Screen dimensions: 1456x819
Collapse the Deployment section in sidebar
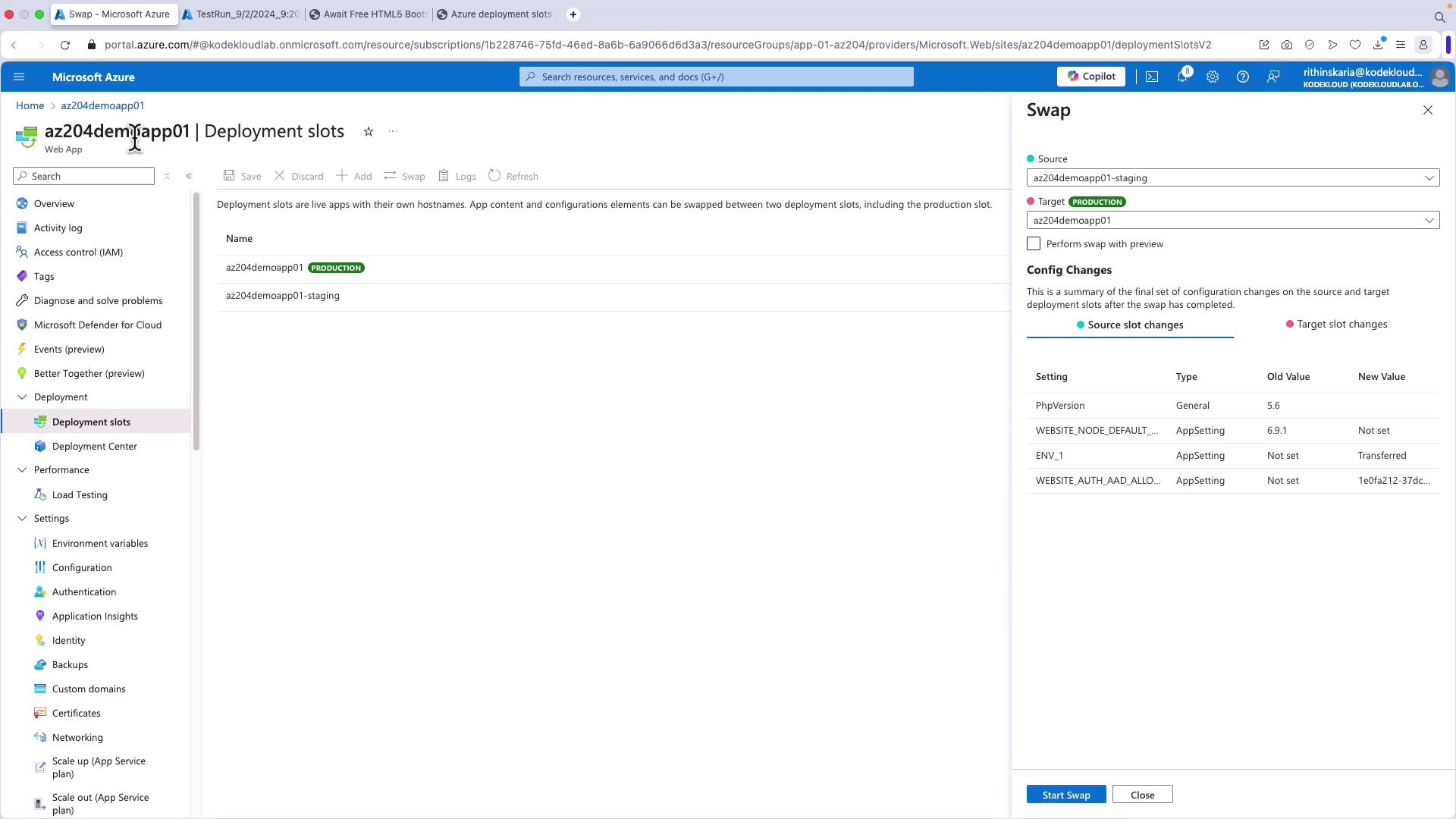pyautogui.click(x=22, y=397)
